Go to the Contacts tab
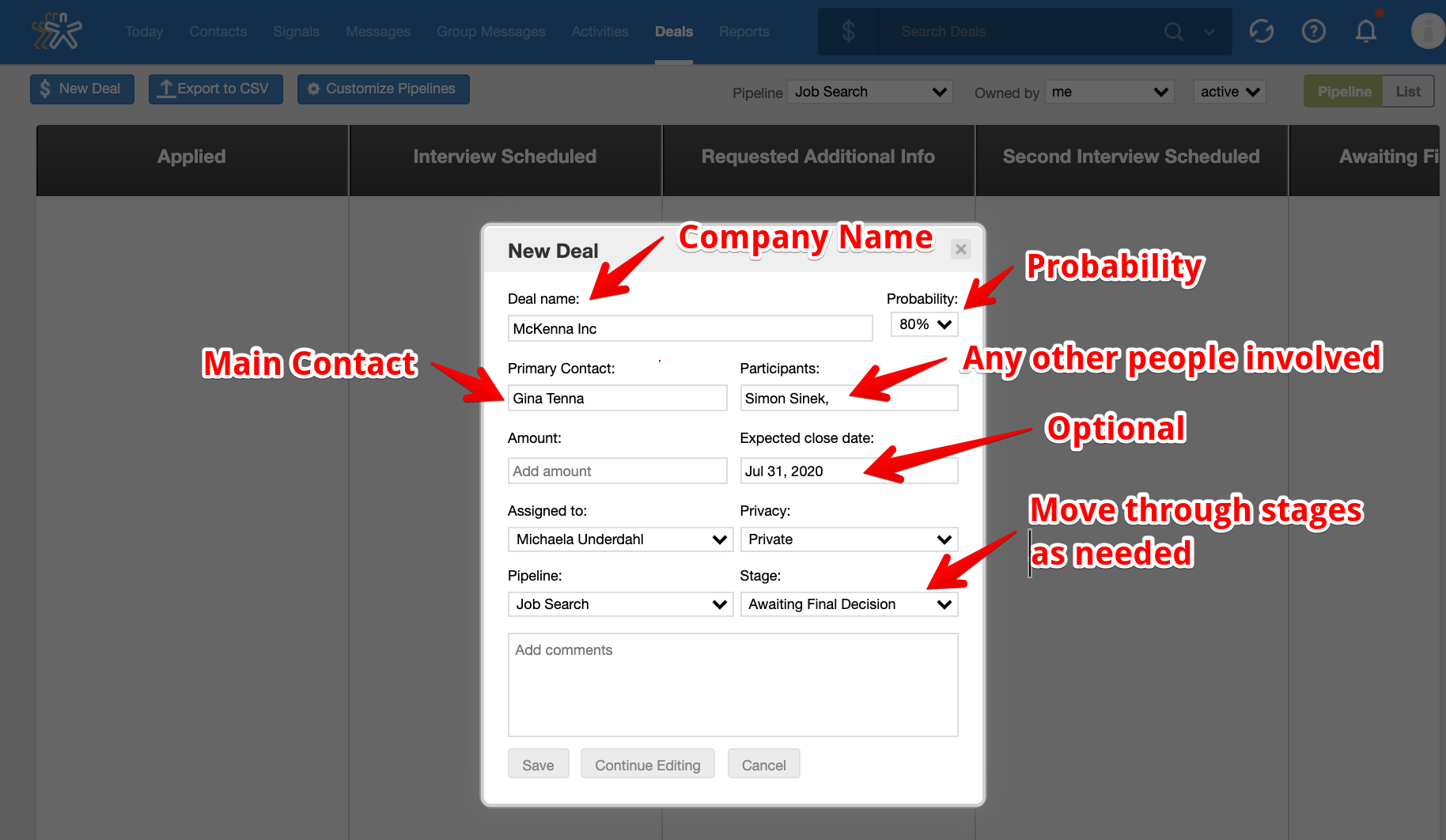 [x=218, y=32]
